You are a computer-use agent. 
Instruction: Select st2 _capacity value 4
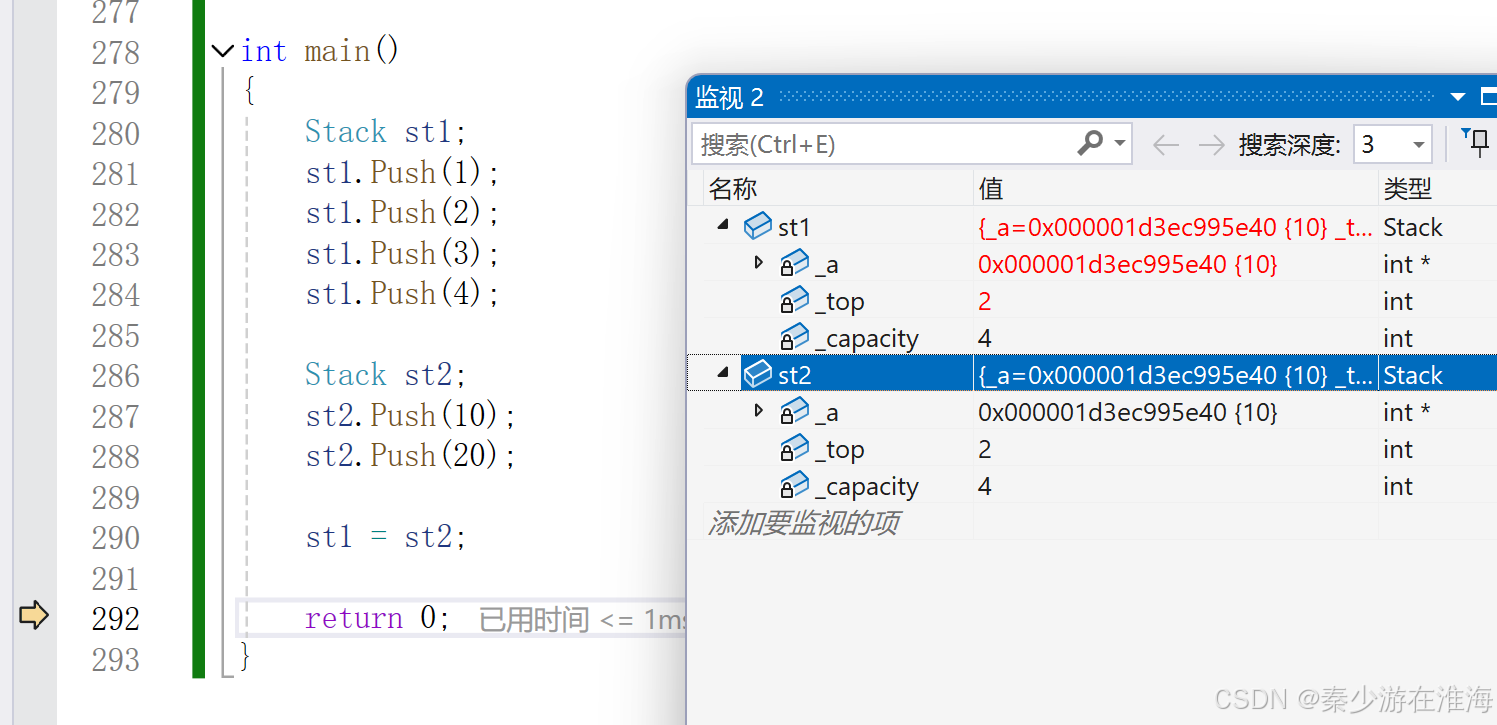coord(985,486)
